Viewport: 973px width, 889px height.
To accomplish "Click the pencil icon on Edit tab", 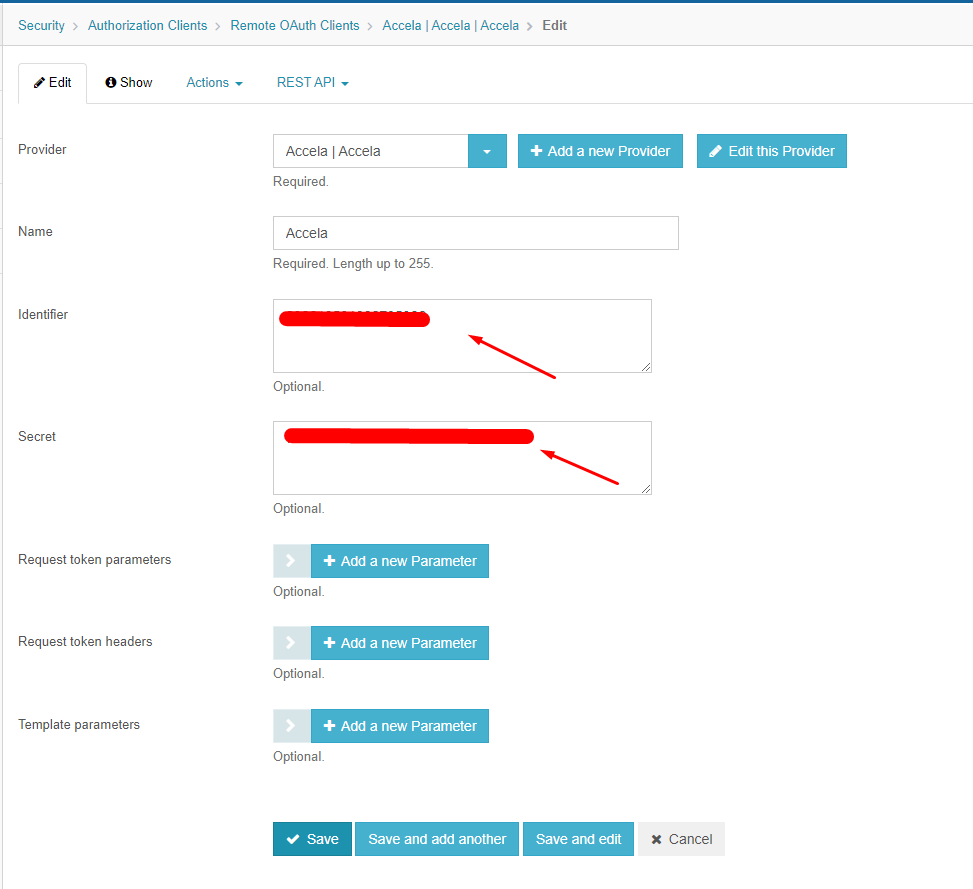I will coord(39,83).
